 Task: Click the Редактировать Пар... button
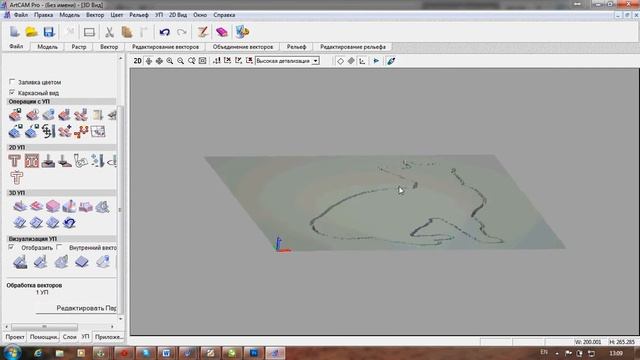pyautogui.click(x=87, y=308)
